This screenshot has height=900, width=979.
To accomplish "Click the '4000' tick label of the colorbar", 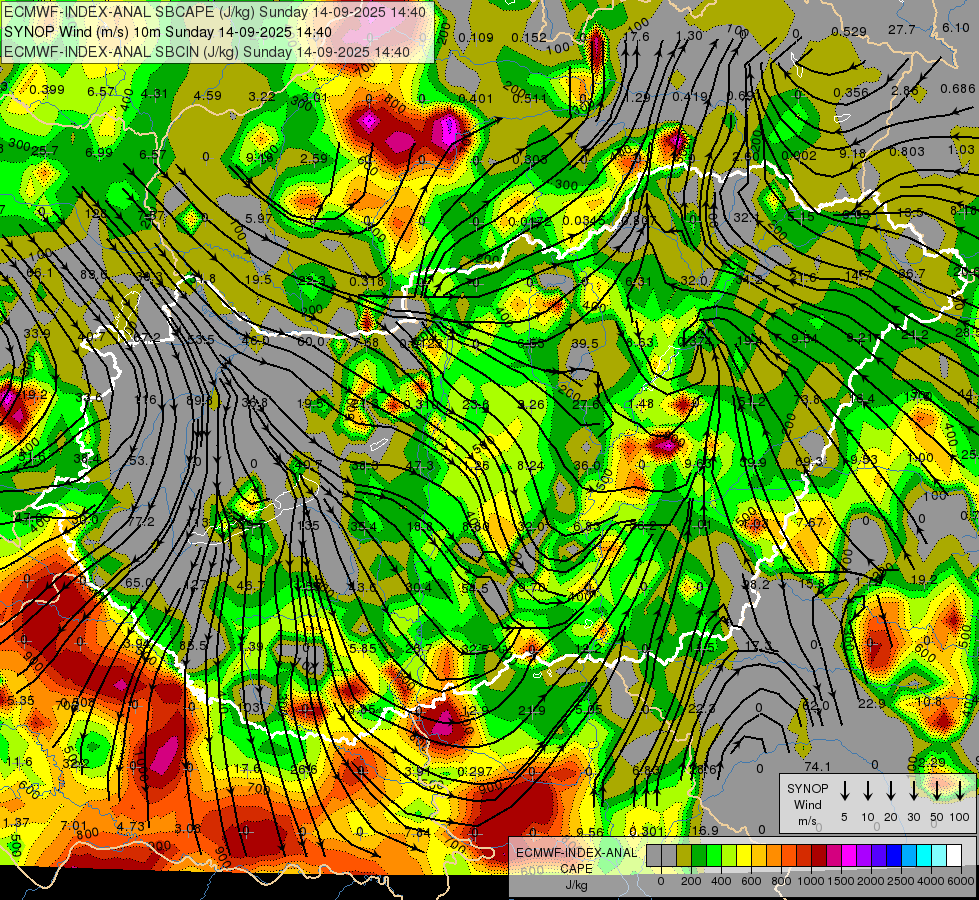I will click(931, 881).
